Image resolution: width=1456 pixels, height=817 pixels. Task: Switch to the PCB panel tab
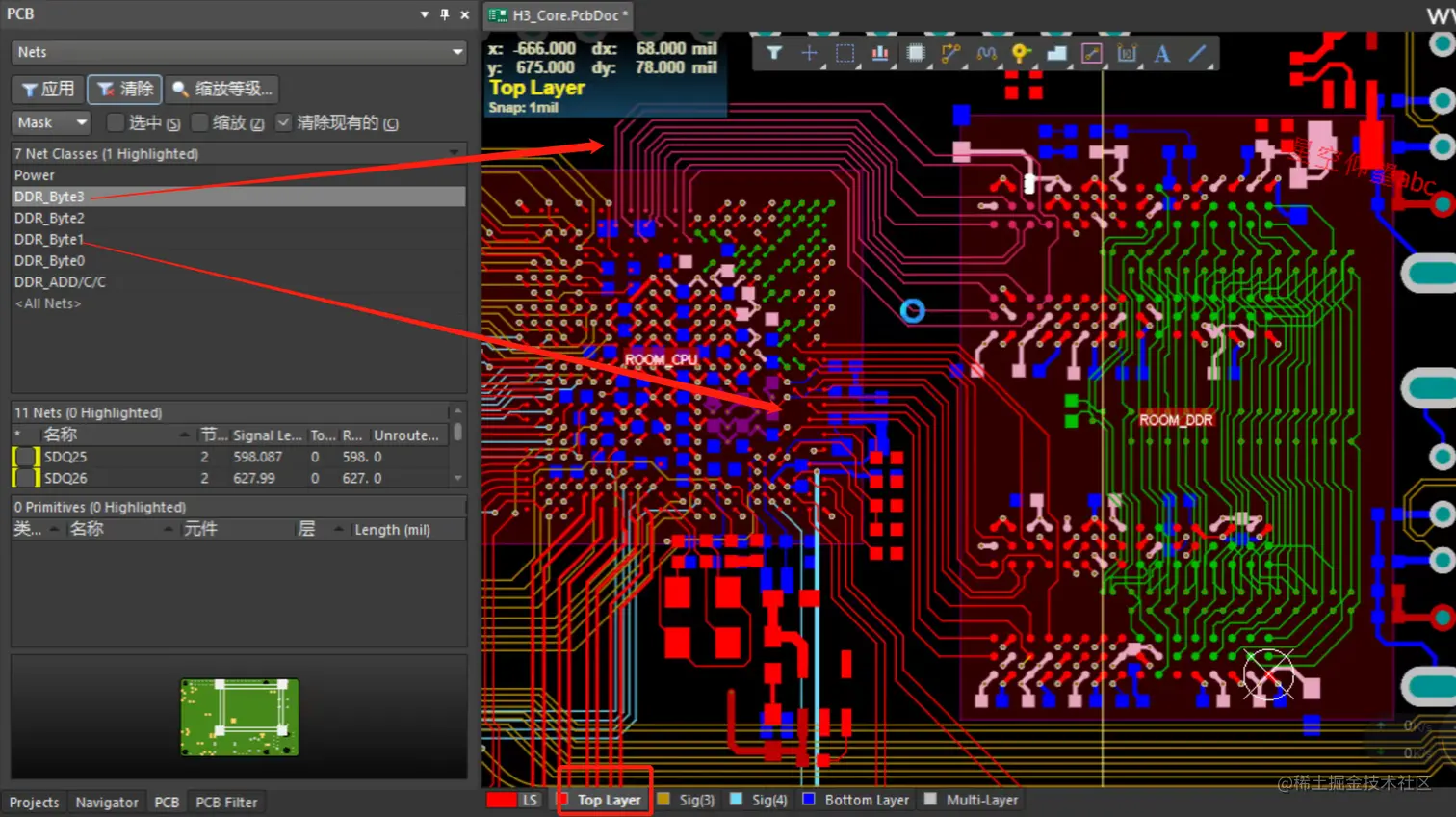[167, 802]
